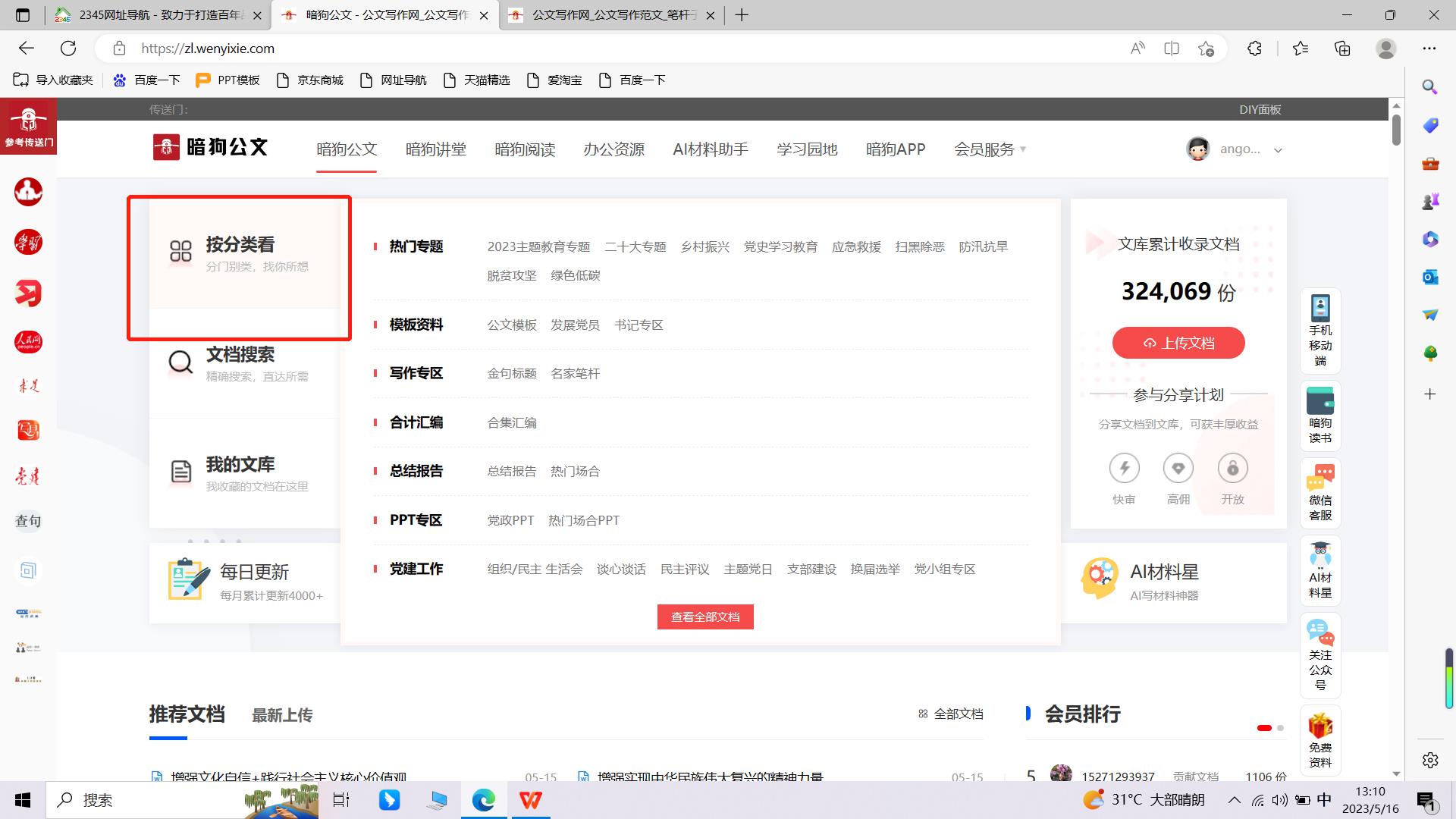Screen dimensions: 1456x819
Task: Open the browser extensions puzzle icon
Action: click(1254, 49)
